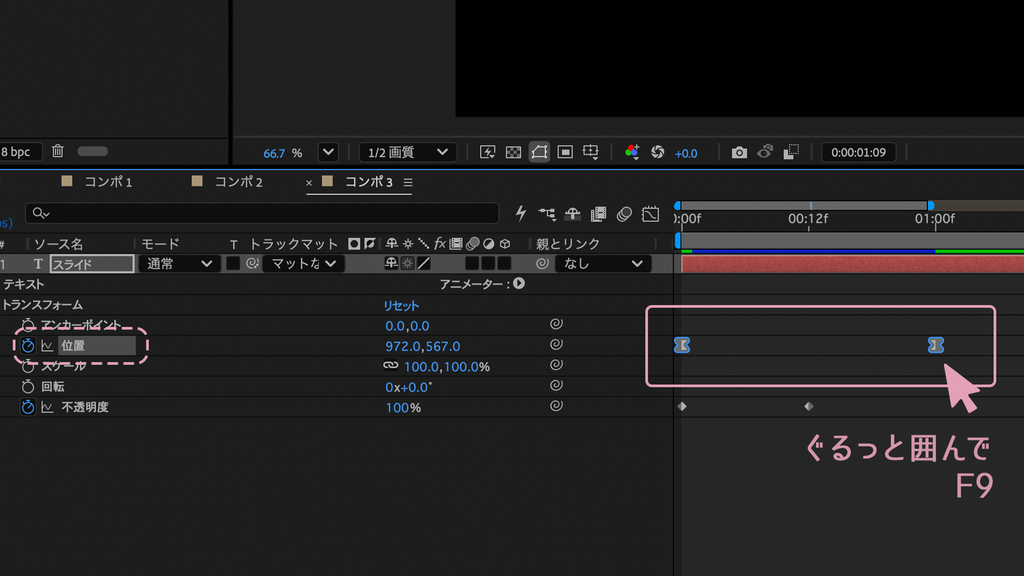Select the second 位置 keyframe at 01:00f
The width and height of the screenshot is (1024, 576).
point(935,345)
